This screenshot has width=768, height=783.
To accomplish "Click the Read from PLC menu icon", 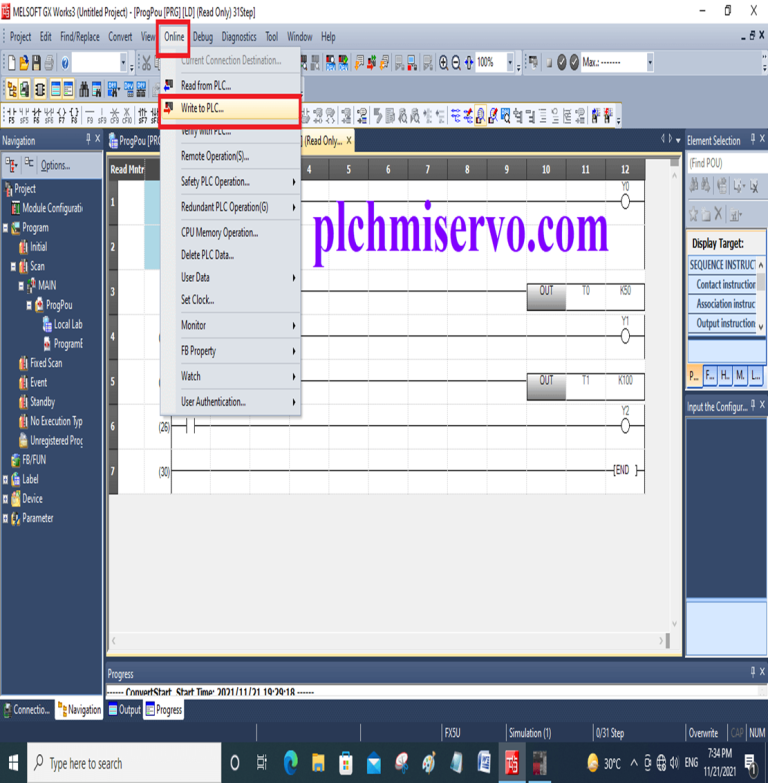I will (x=169, y=85).
